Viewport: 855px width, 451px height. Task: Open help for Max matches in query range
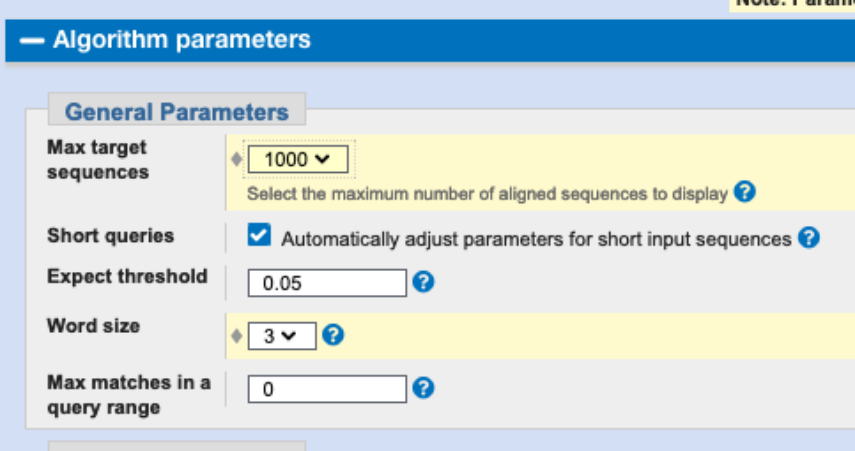point(423,388)
